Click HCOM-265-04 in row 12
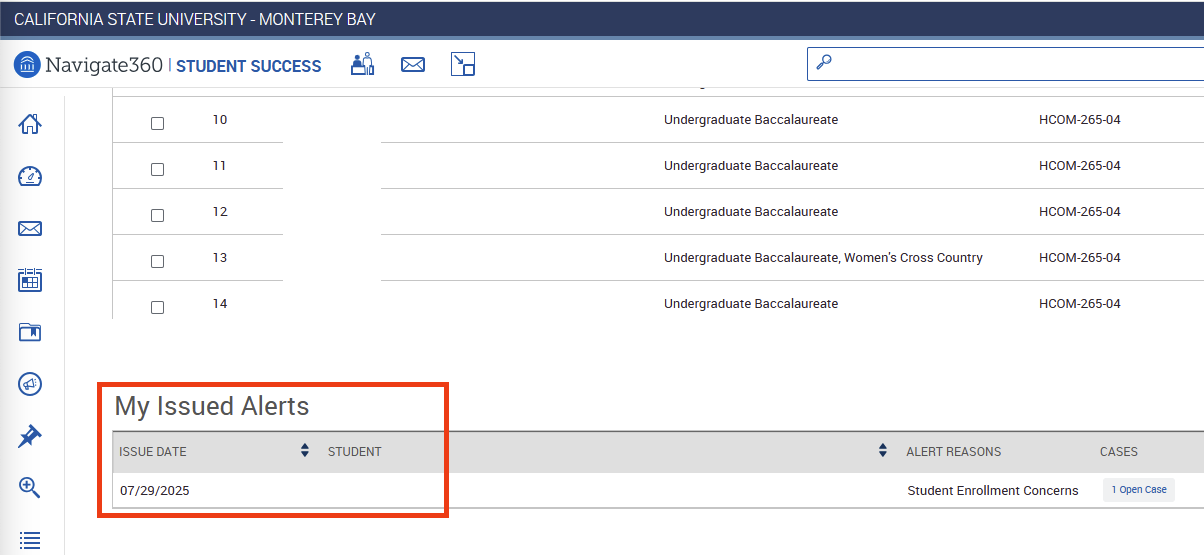This screenshot has height=555, width=1204. point(1080,212)
